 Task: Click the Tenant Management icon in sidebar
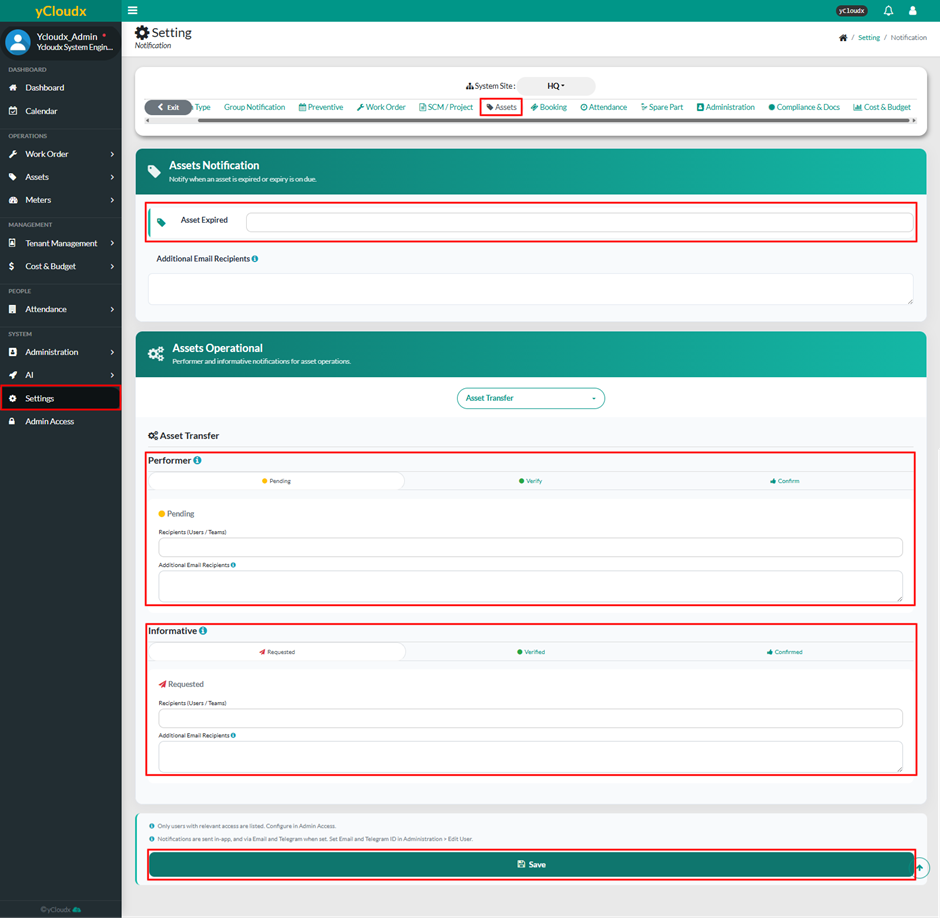tap(13, 243)
